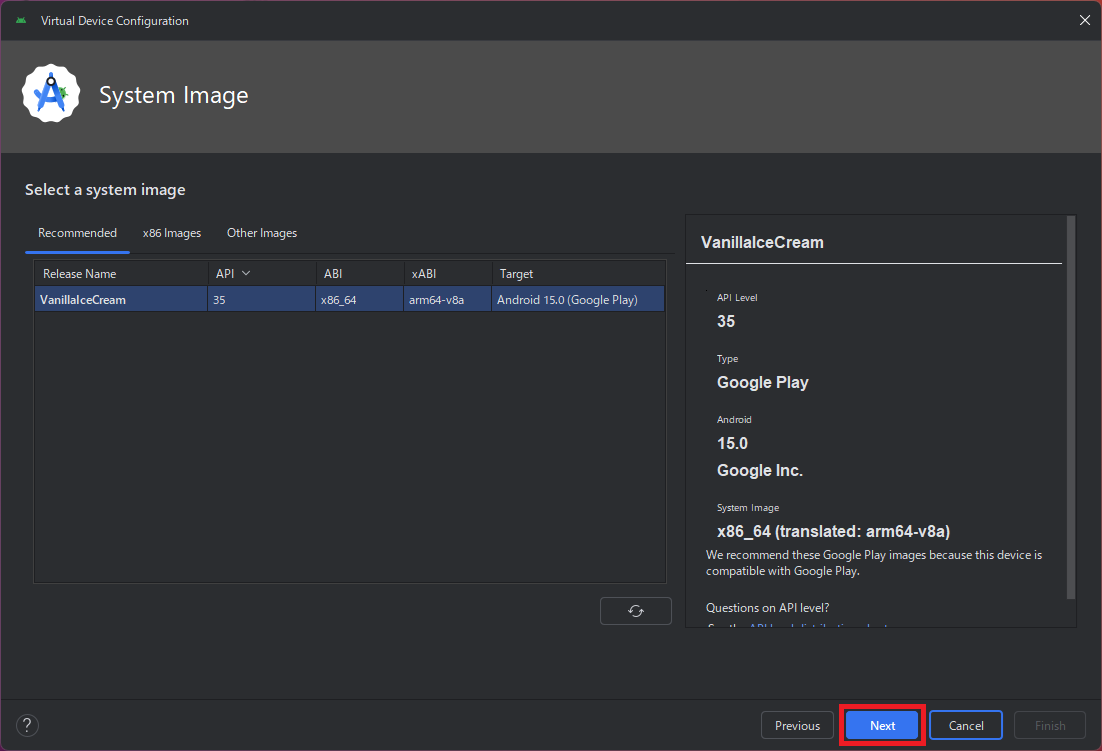Screen dimensions: 1102x751
Task: Select the Other Images tab
Action: coord(262,233)
